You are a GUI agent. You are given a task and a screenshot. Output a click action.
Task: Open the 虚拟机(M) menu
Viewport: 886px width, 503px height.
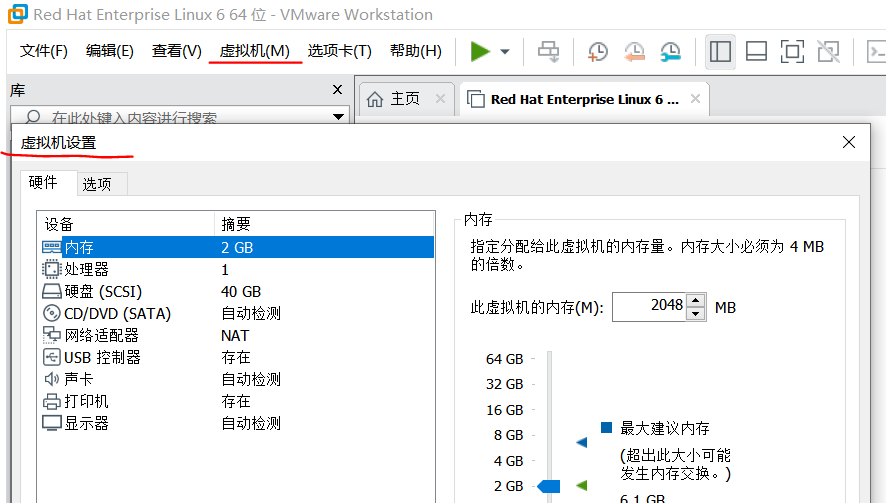click(x=254, y=51)
